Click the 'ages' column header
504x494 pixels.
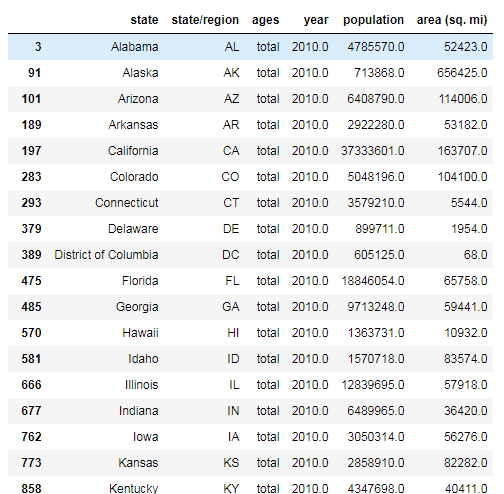(x=265, y=21)
